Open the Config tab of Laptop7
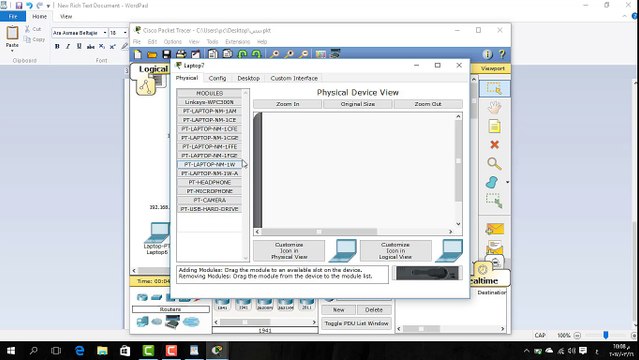Image resolution: width=639 pixels, height=360 pixels. tap(217, 78)
